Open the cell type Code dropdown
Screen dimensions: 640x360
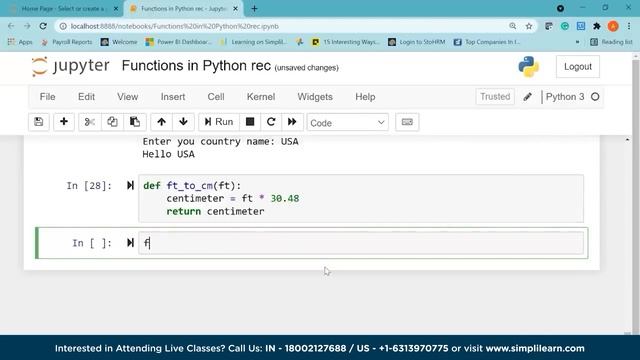pyautogui.click(x=348, y=122)
